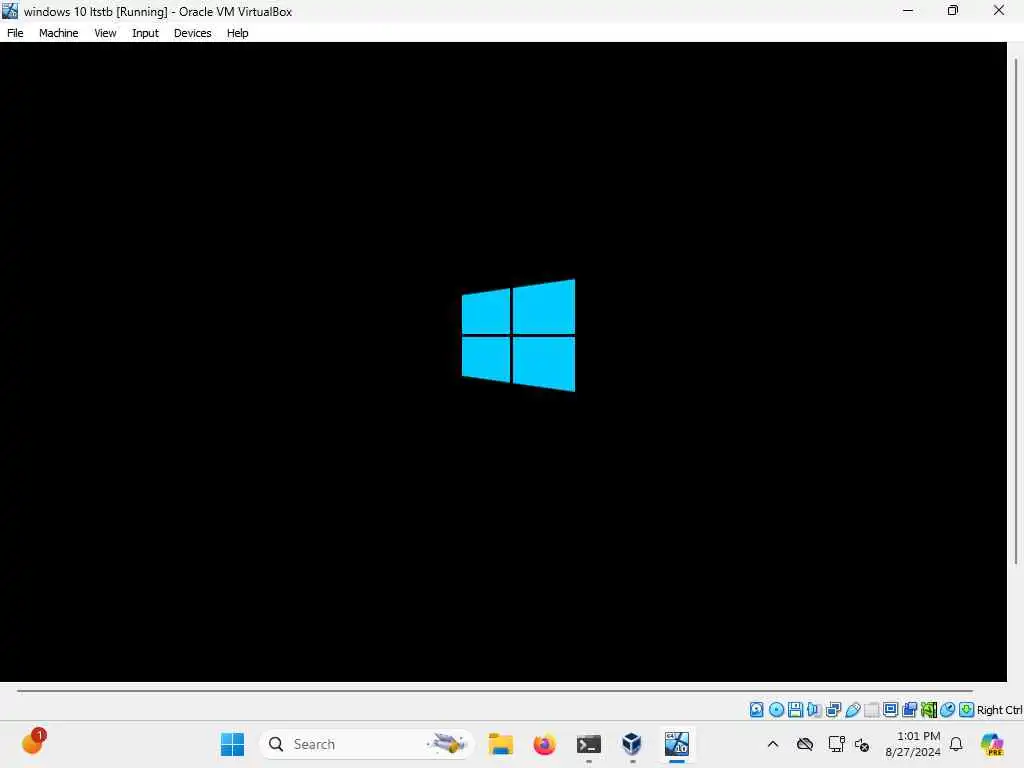
Task: Open the File menu
Action: [15, 33]
